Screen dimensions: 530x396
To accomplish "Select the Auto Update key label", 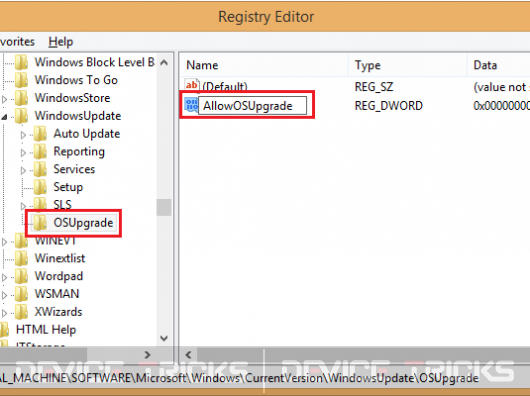I will point(87,134).
